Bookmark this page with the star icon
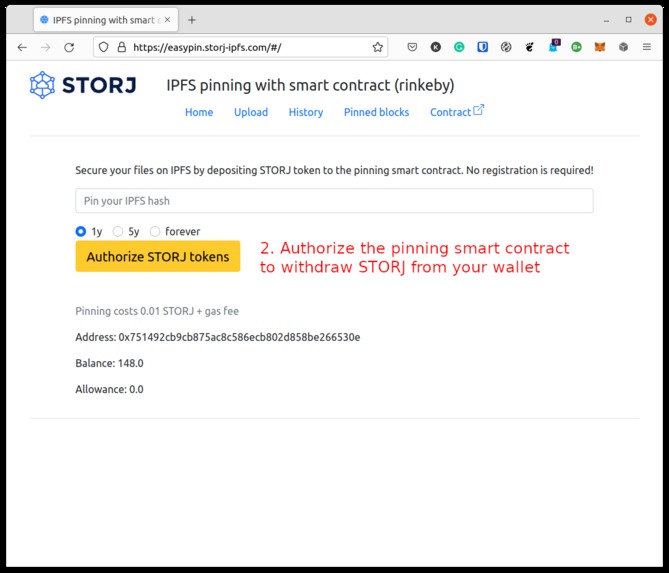Viewport: 669px width, 573px height. click(377, 47)
